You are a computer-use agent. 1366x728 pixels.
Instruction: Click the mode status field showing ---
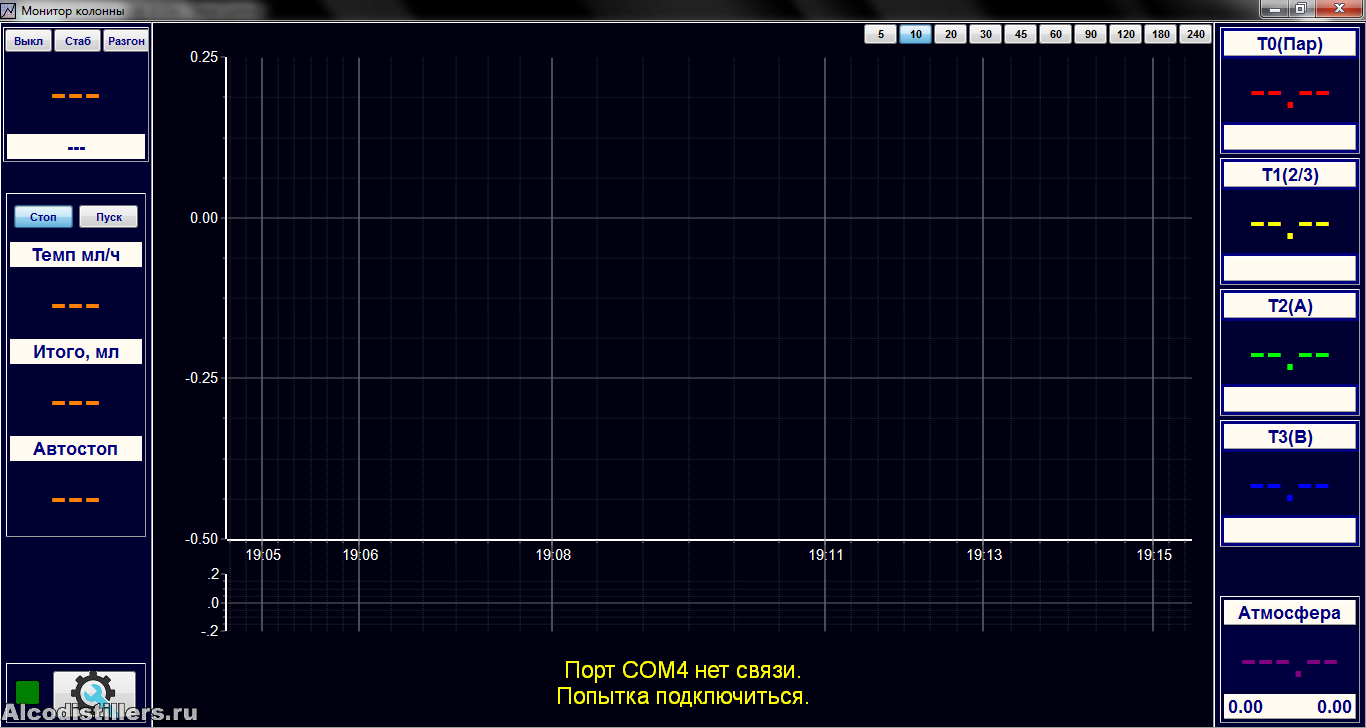tap(76, 147)
